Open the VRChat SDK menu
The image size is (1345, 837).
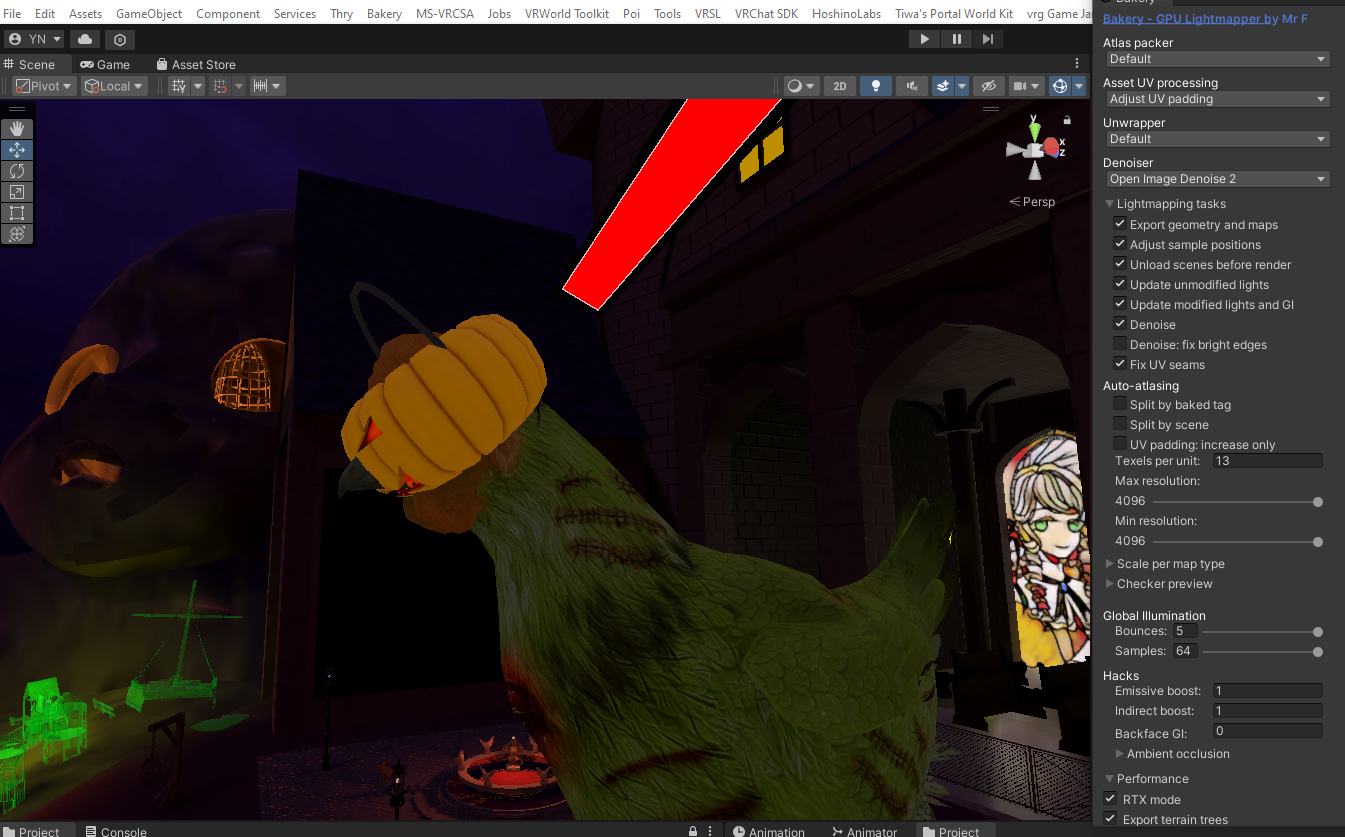pos(766,14)
